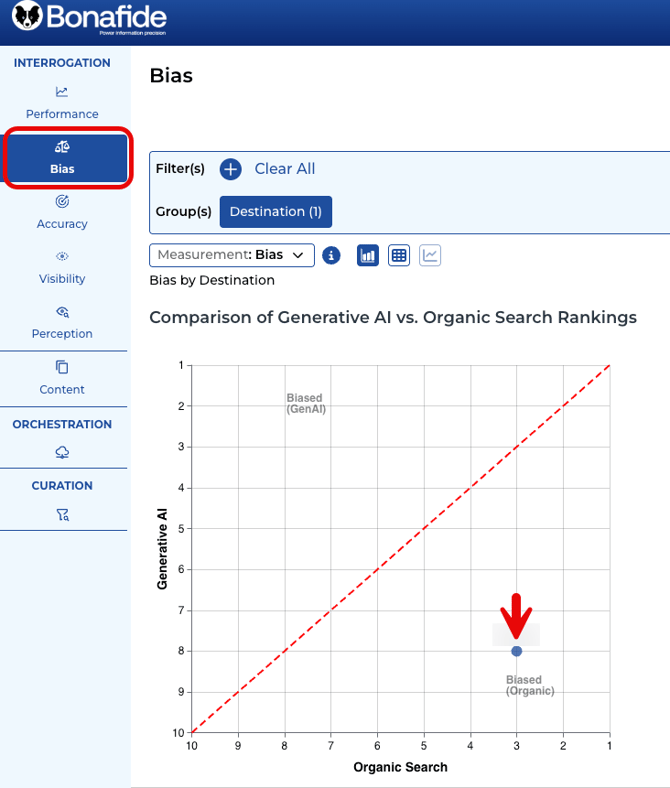Click the Destination (1) group button

click(276, 211)
